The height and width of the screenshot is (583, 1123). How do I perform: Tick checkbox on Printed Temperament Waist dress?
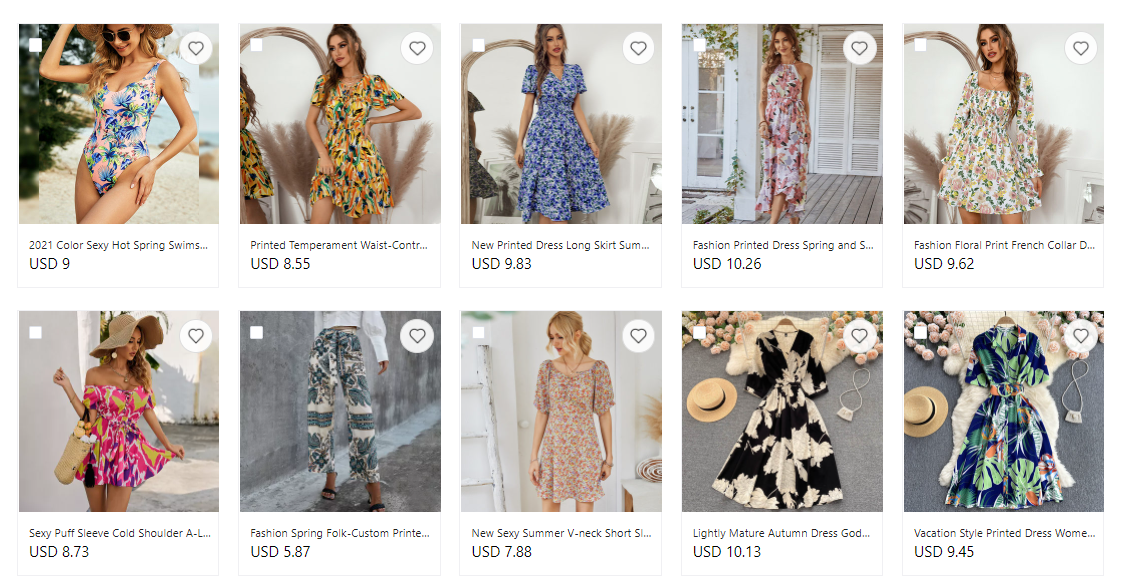[256, 45]
